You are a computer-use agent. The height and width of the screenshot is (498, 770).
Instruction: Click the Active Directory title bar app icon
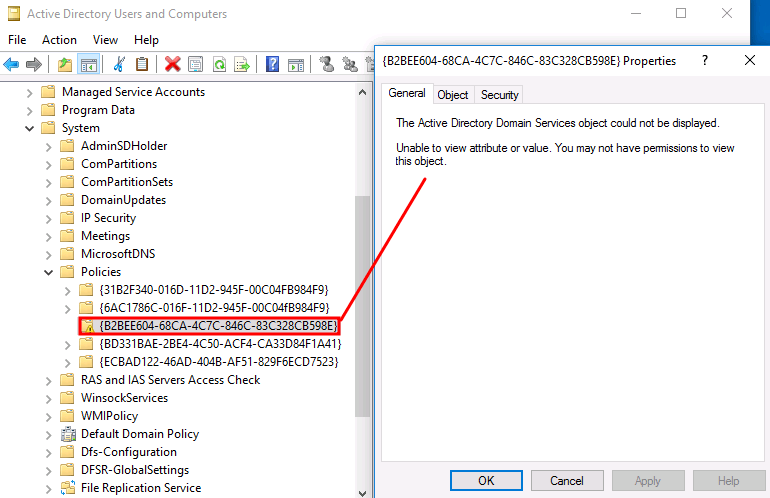tap(14, 14)
